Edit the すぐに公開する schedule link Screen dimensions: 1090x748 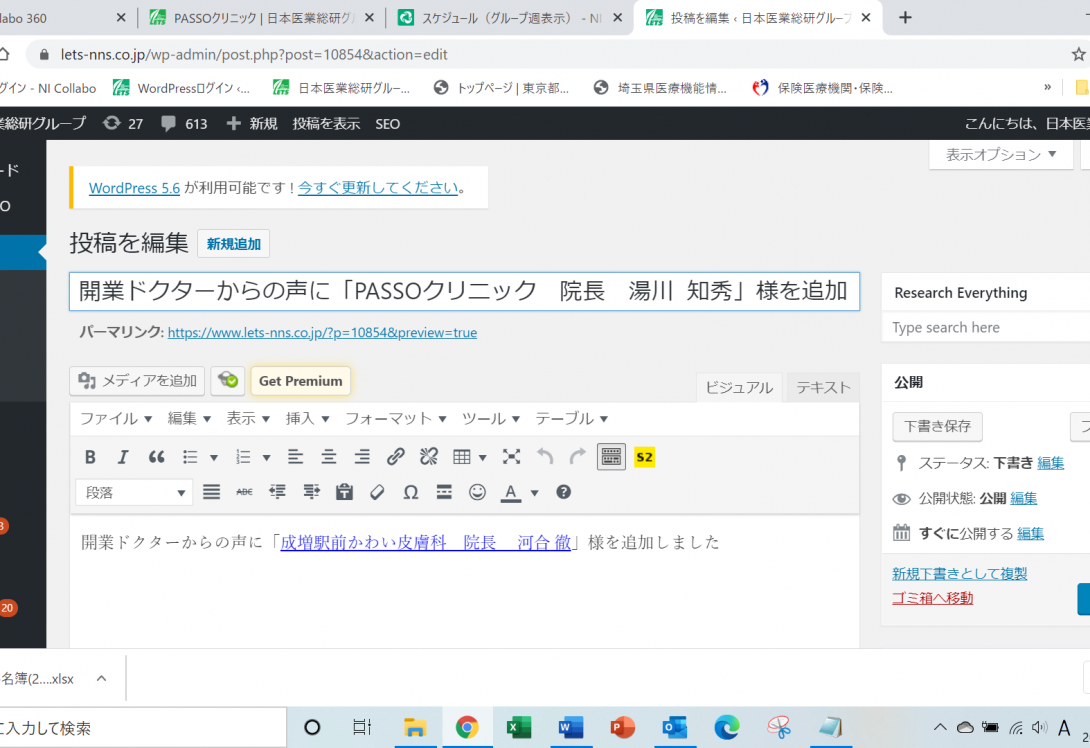tap(1030, 534)
